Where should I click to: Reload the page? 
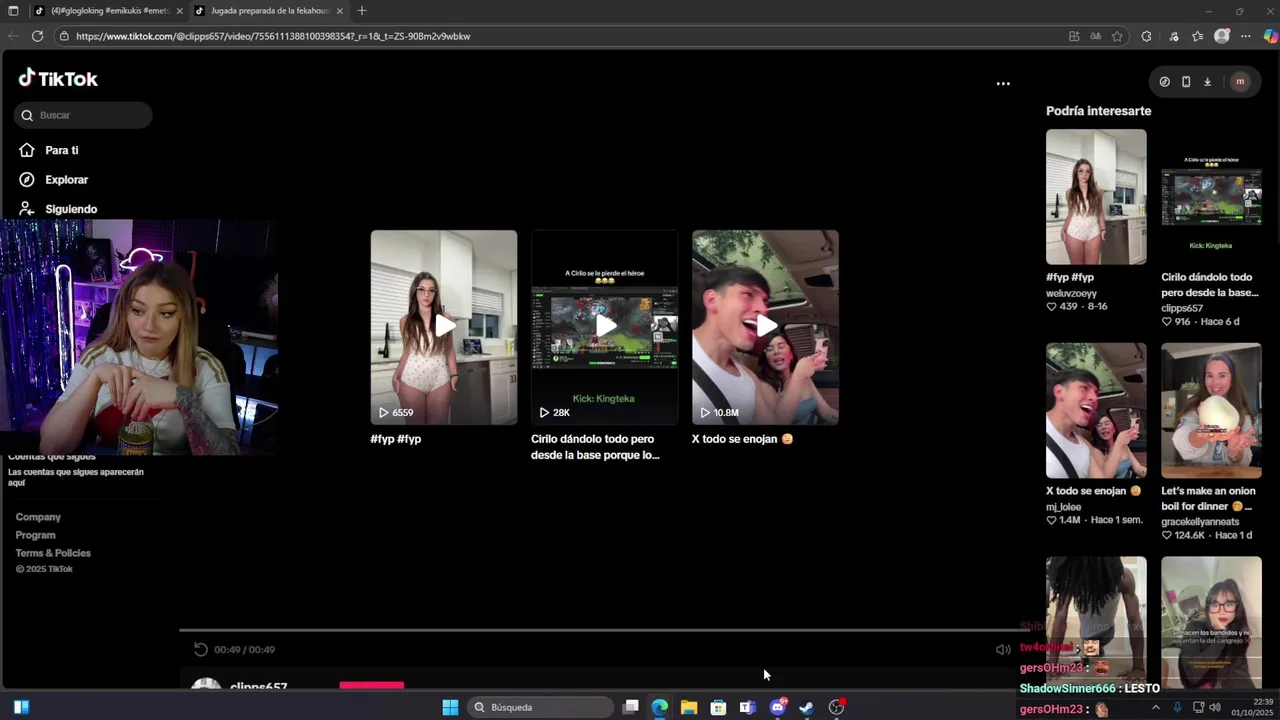point(37,36)
